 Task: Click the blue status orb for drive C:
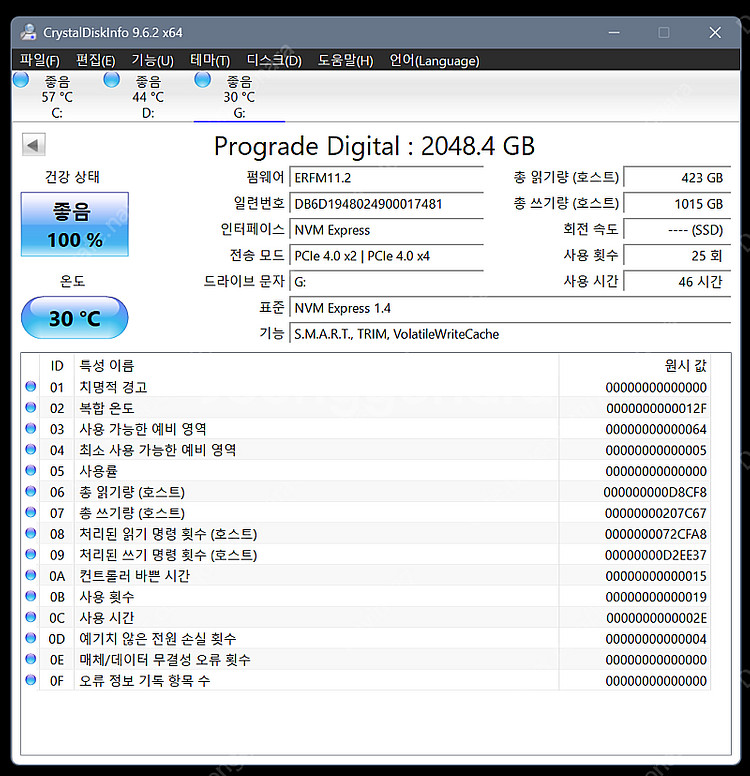tap(21, 80)
